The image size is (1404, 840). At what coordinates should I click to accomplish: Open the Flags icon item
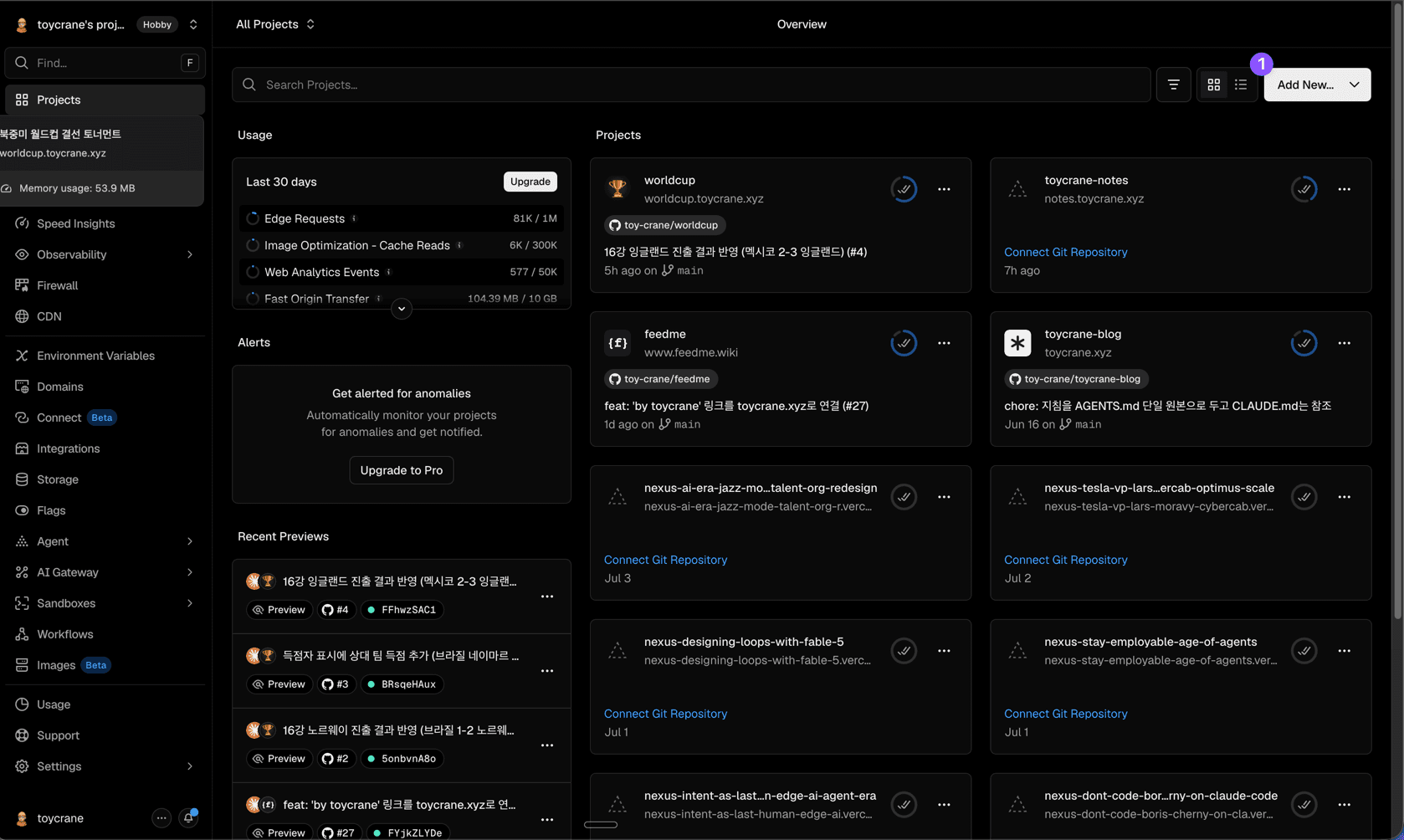click(x=22, y=510)
